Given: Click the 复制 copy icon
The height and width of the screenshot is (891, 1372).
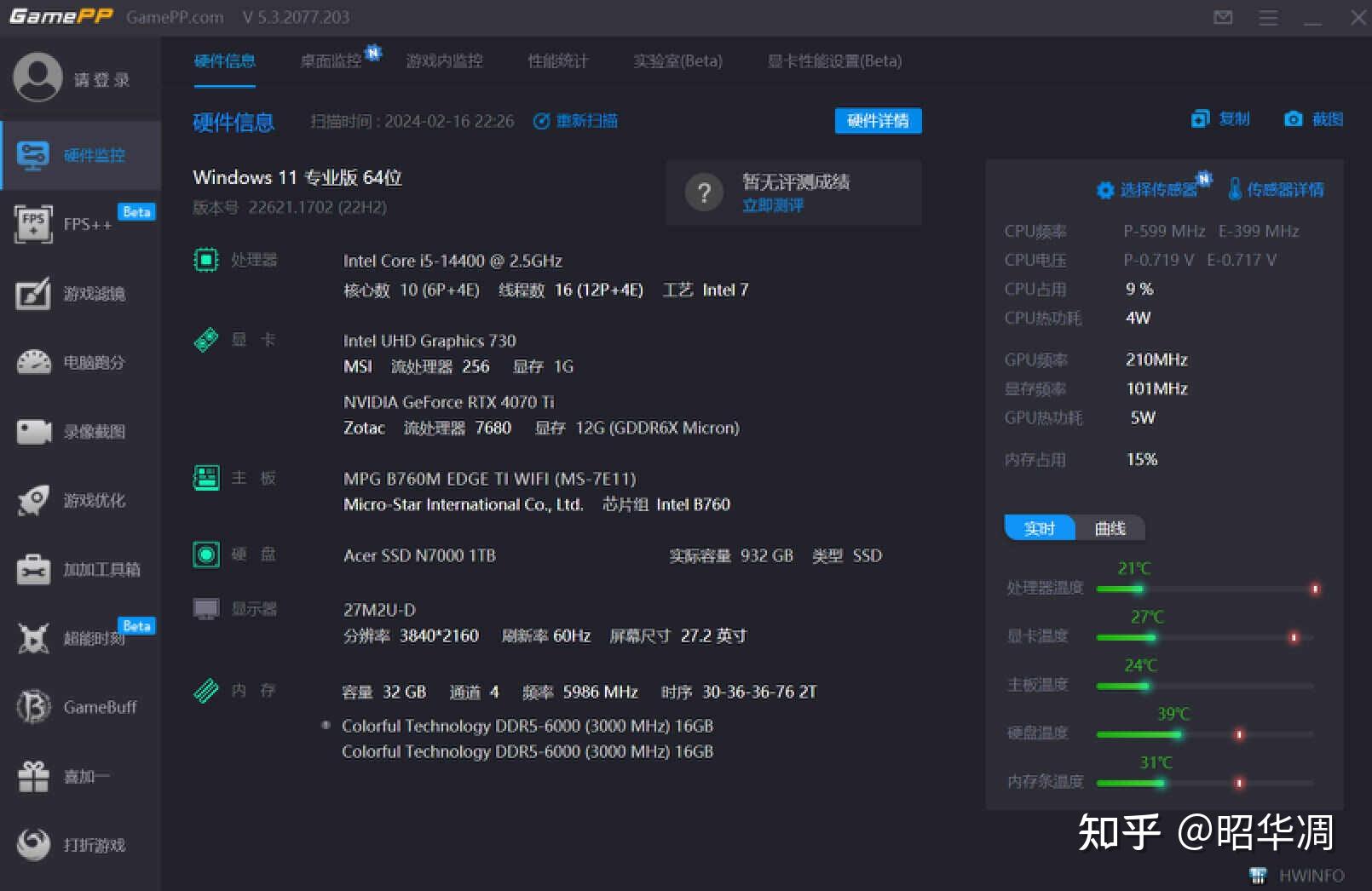Looking at the screenshot, I should [1200, 119].
